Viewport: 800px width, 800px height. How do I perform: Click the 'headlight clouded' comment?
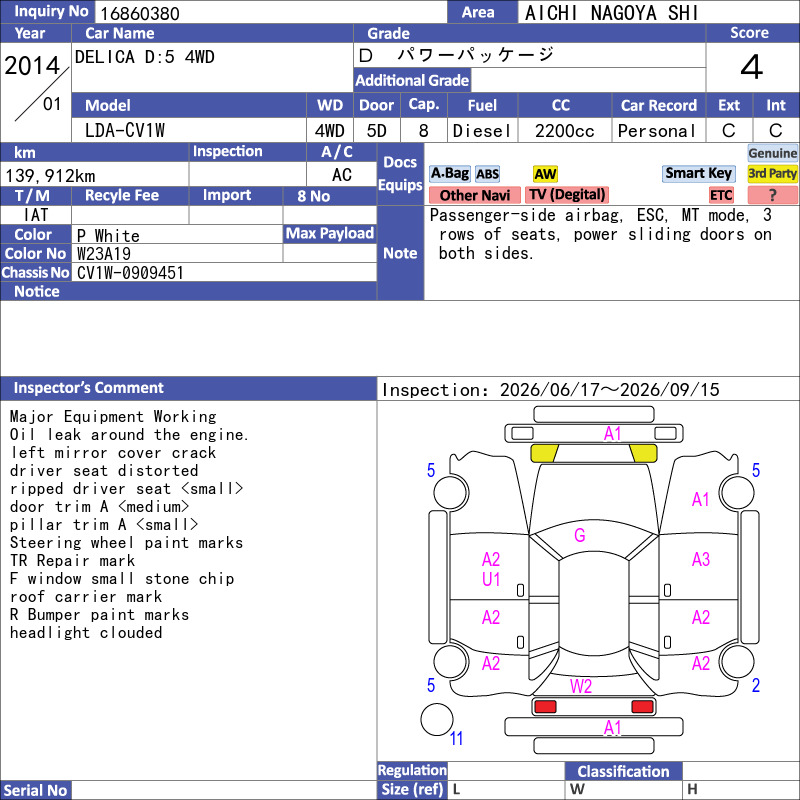point(86,632)
